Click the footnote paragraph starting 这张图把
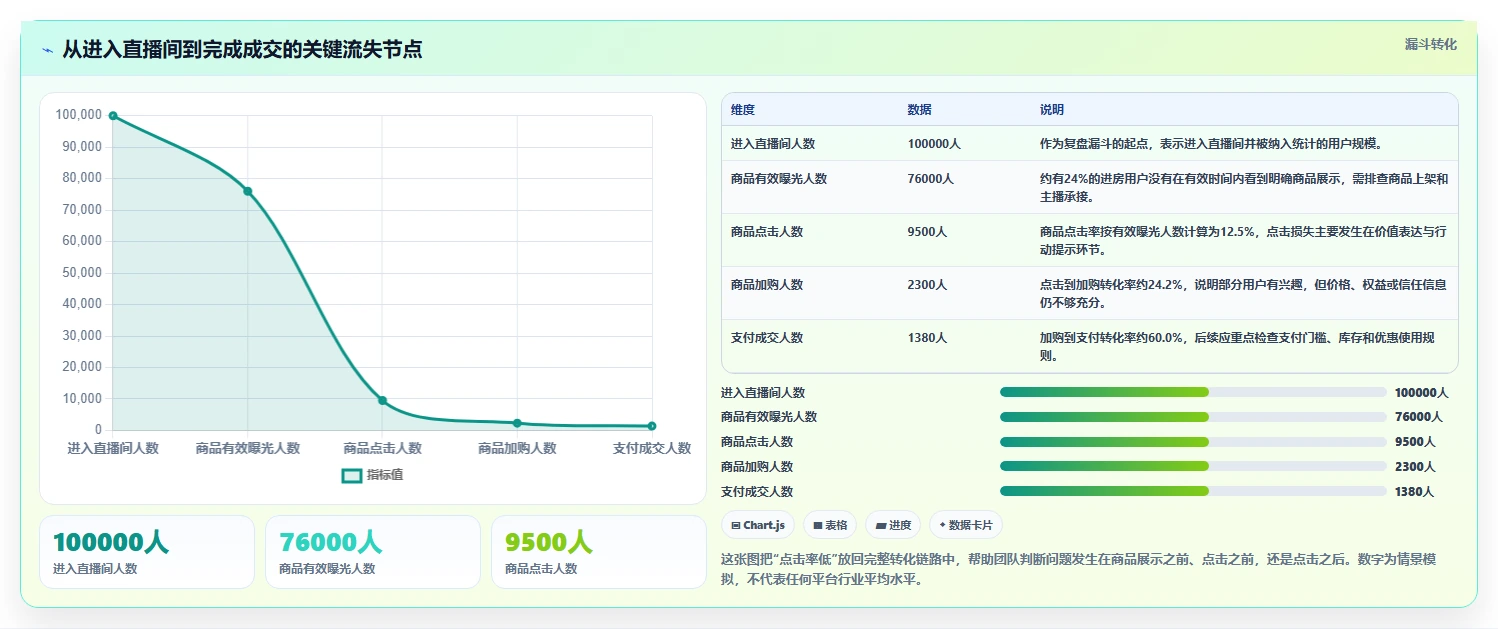This screenshot has width=1498, height=629. [x=1078, y=569]
